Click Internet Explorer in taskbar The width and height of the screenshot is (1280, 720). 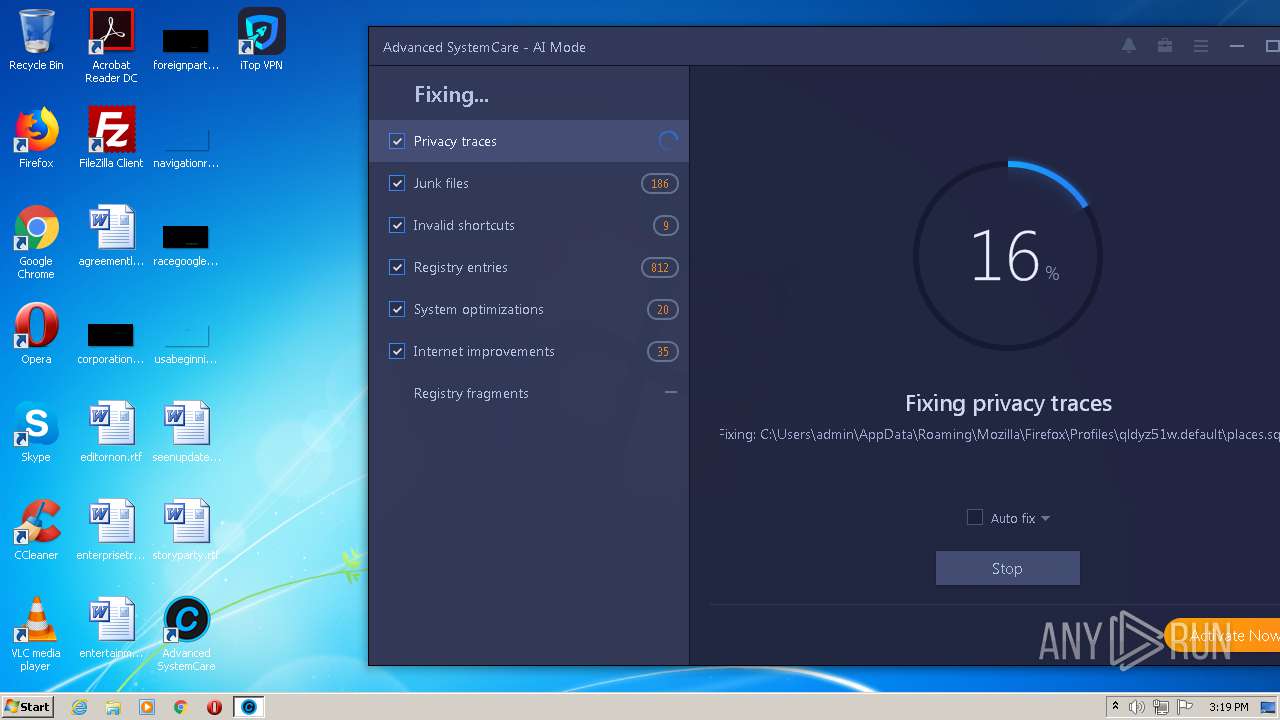(x=80, y=707)
